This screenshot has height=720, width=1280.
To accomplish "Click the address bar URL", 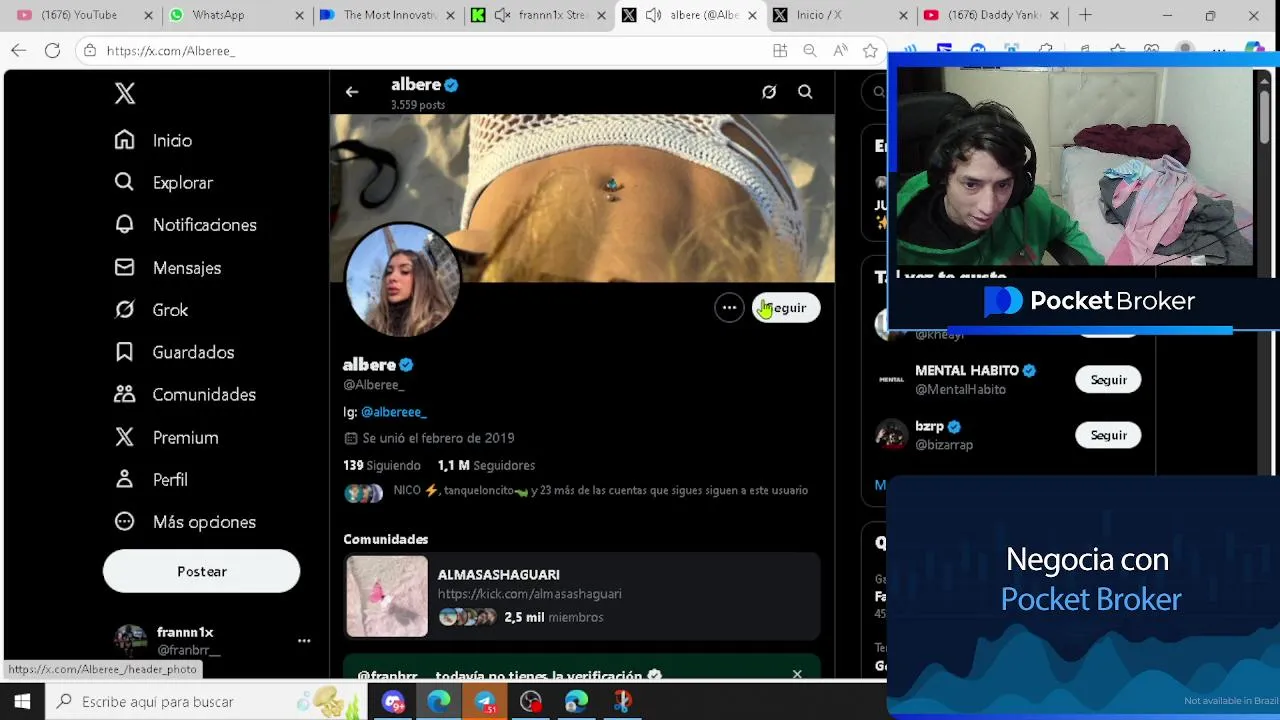I will tap(170, 51).
